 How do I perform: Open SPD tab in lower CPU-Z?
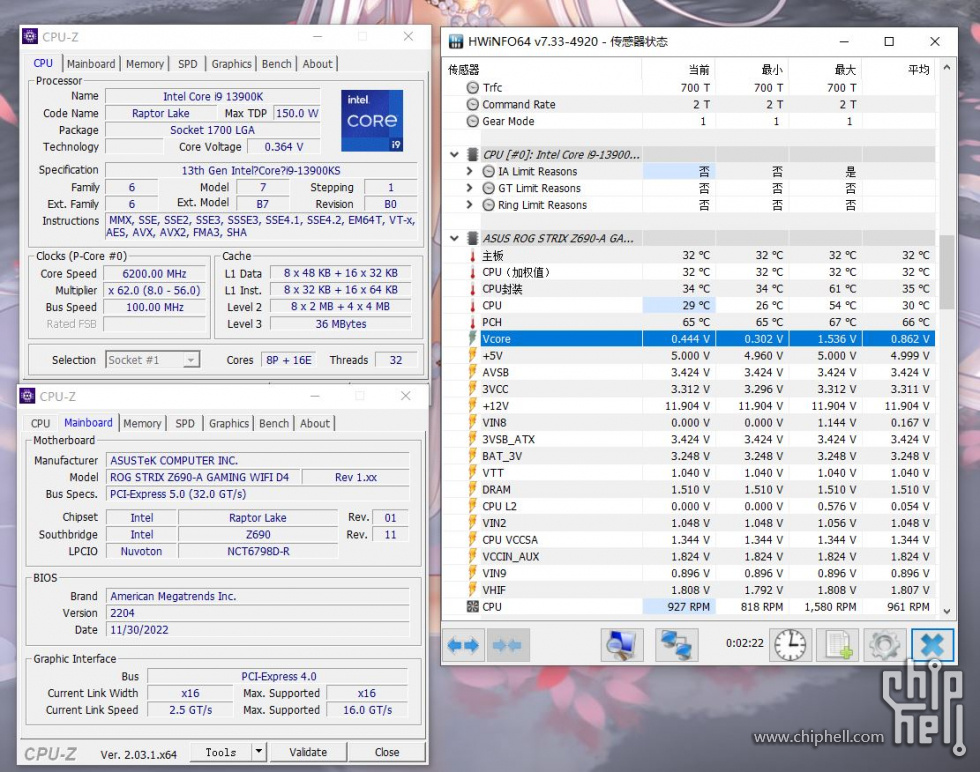pyautogui.click(x=185, y=423)
